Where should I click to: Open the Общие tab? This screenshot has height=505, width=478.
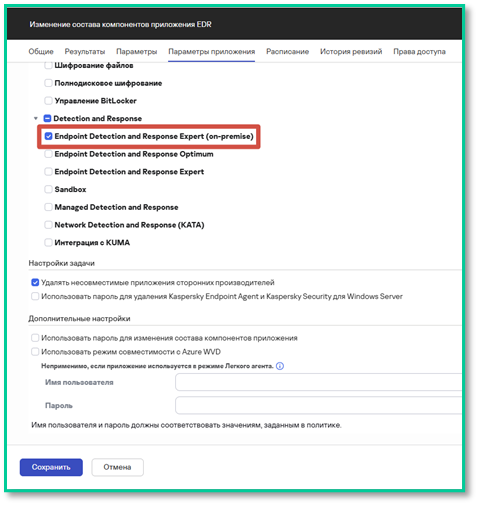point(41,52)
